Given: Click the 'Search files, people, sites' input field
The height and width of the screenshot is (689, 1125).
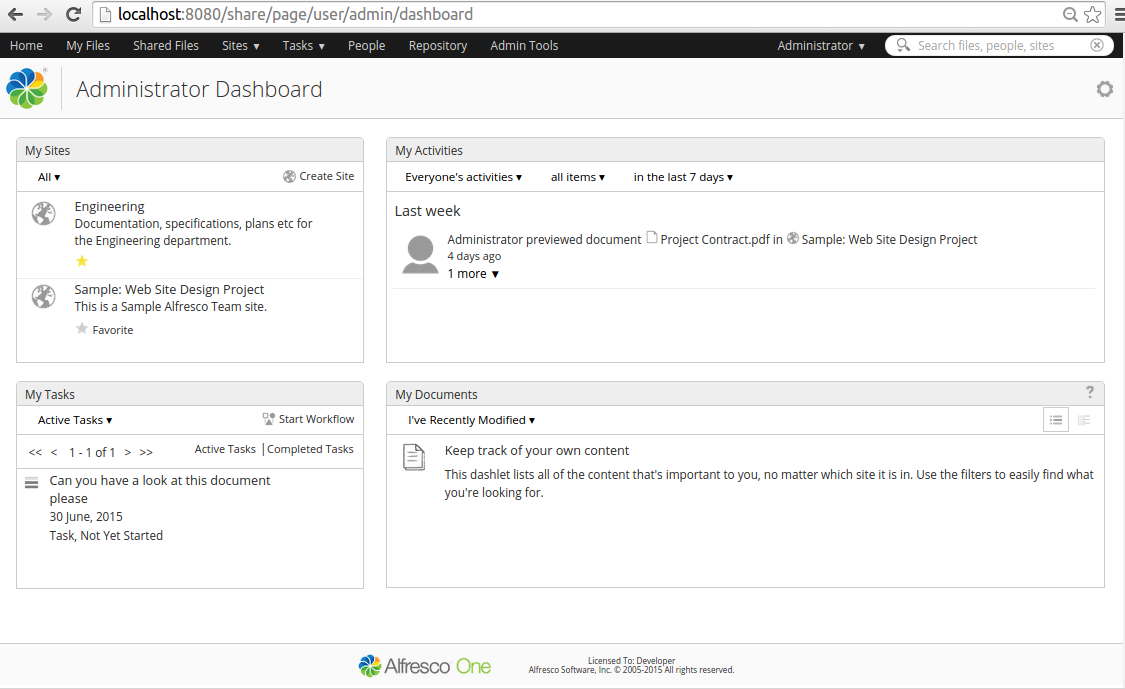Looking at the screenshot, I should click(990, 45).
